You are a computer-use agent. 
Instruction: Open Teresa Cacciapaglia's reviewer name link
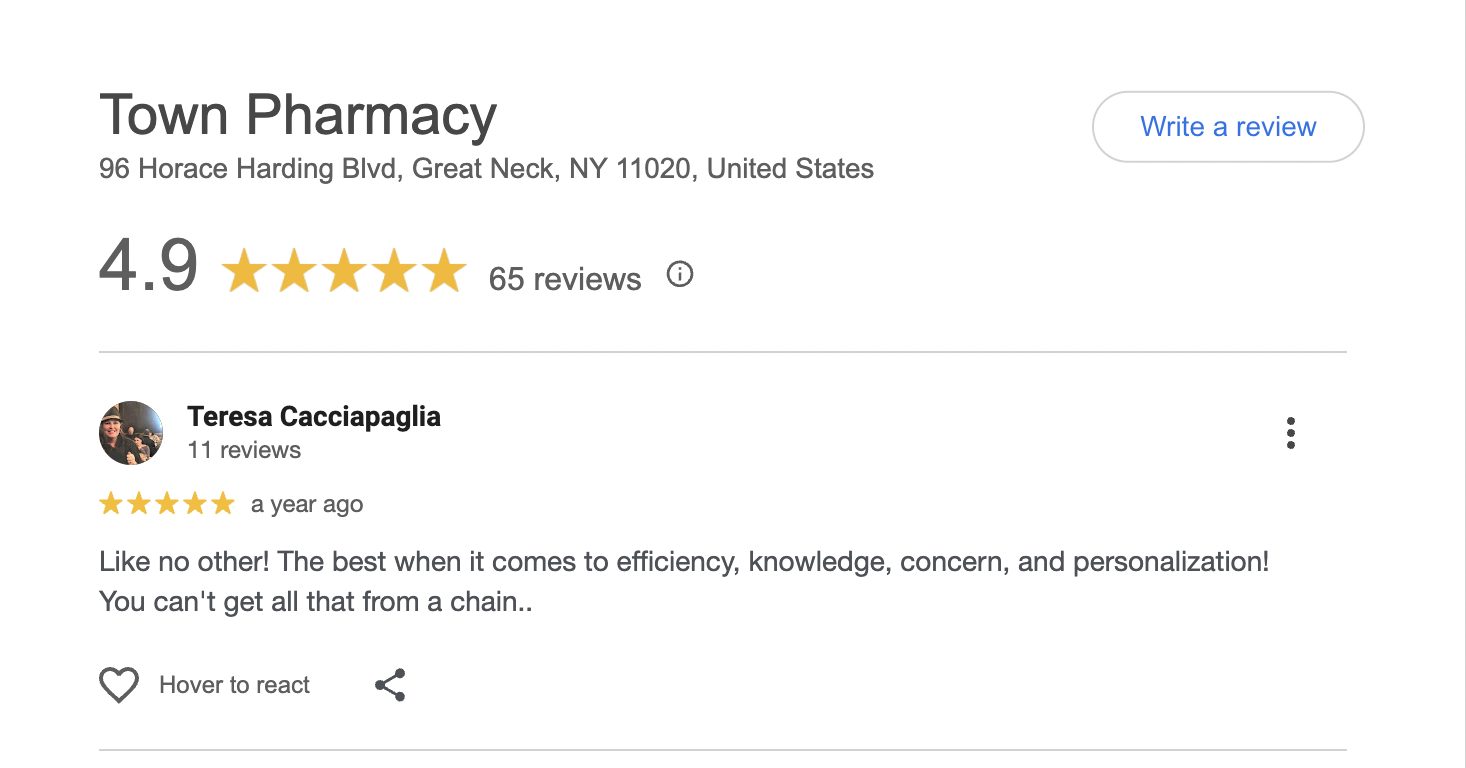click(x=313, y=416)
